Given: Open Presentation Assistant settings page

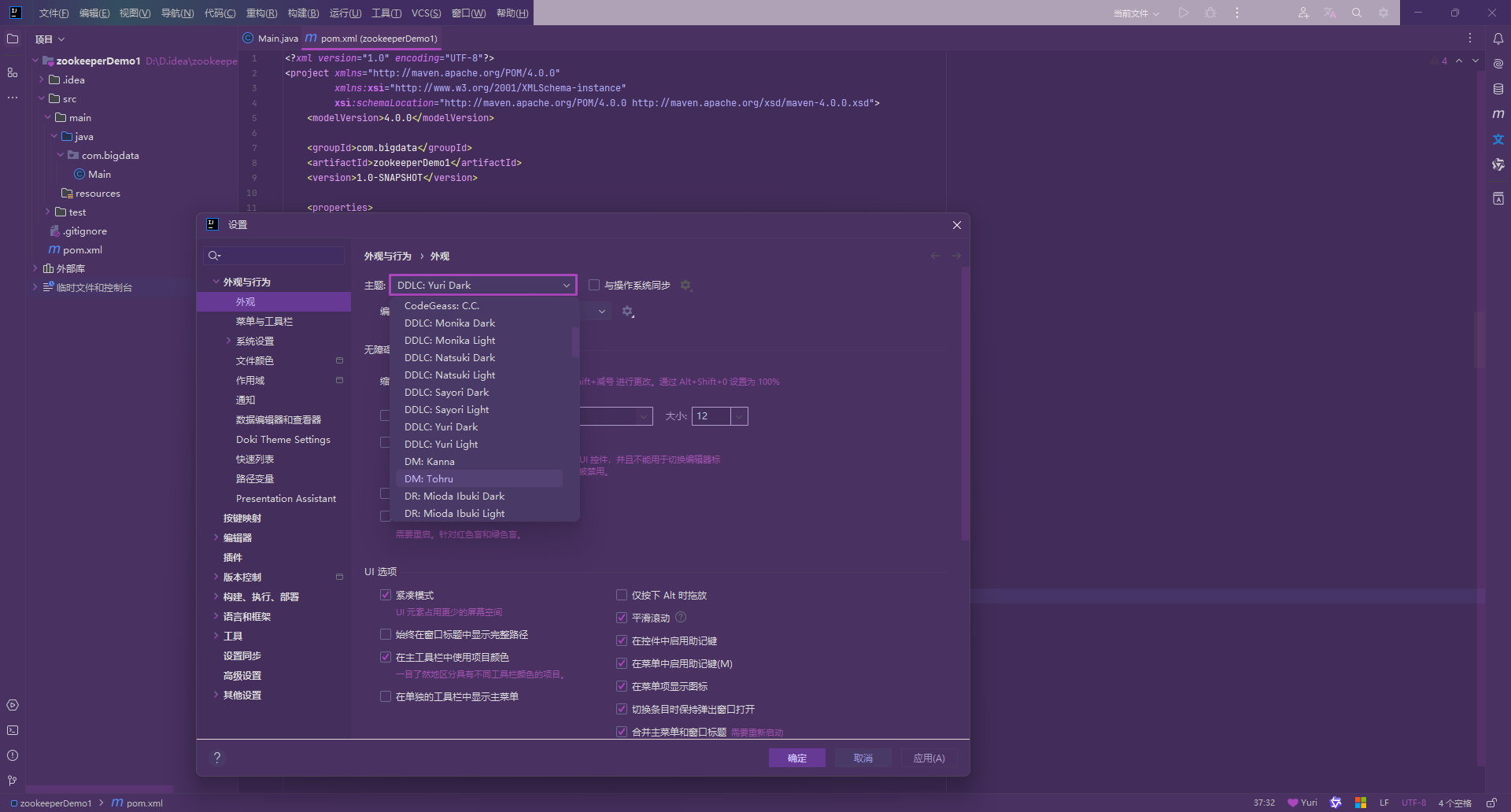Looking at the screenshot, I should [x=286, y=498].
